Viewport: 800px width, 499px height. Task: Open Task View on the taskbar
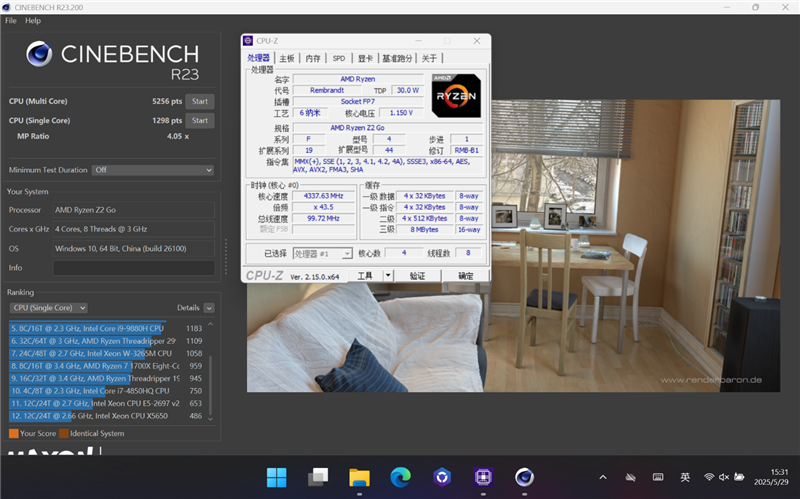coord(318,478)
